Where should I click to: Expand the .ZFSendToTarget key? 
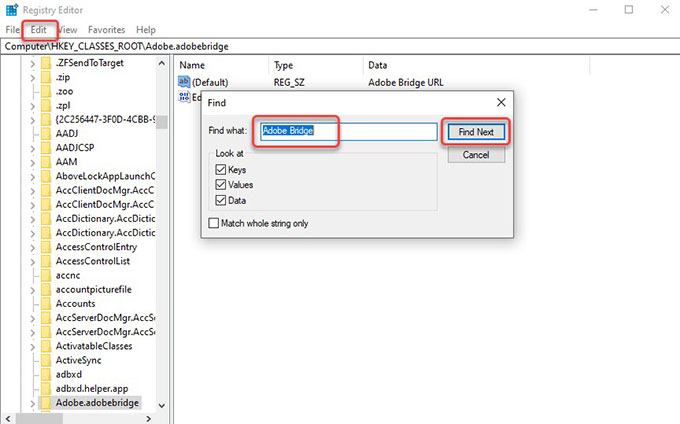33,63
